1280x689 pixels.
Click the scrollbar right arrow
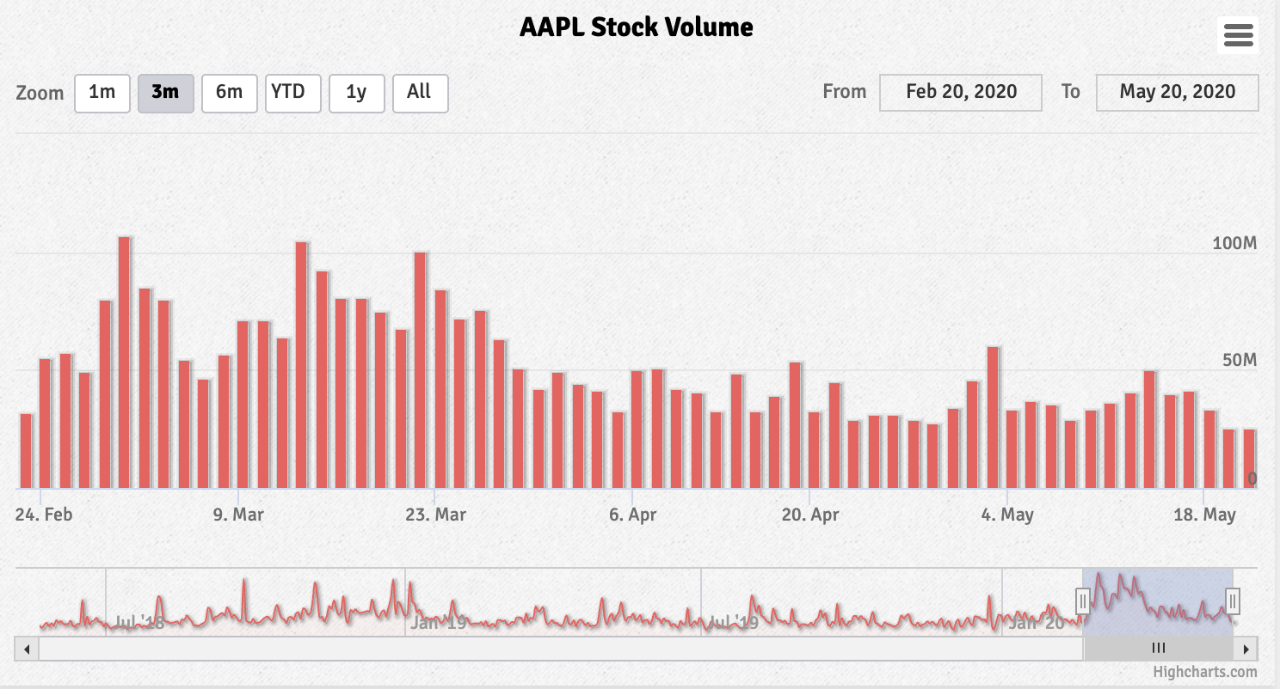(1247, 648)
